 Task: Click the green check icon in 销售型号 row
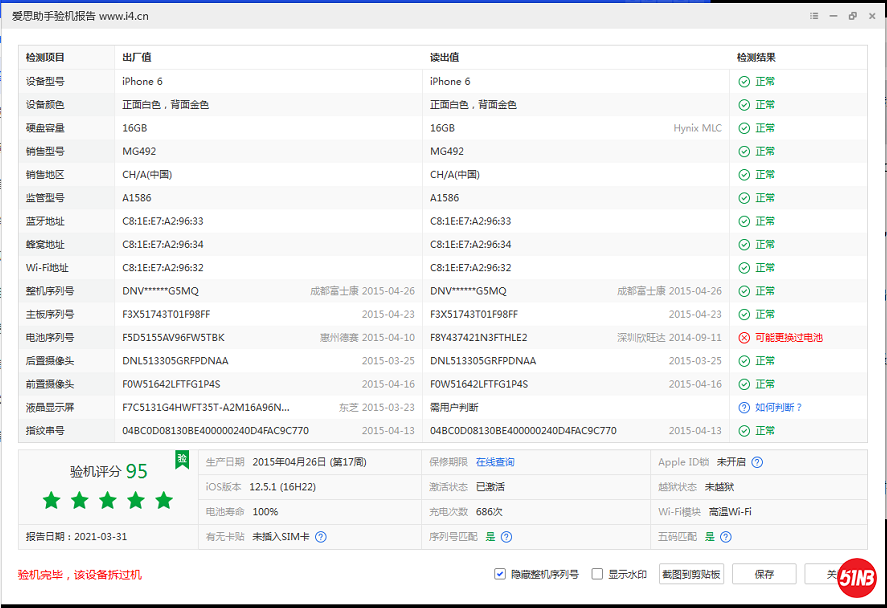point(744,152)
